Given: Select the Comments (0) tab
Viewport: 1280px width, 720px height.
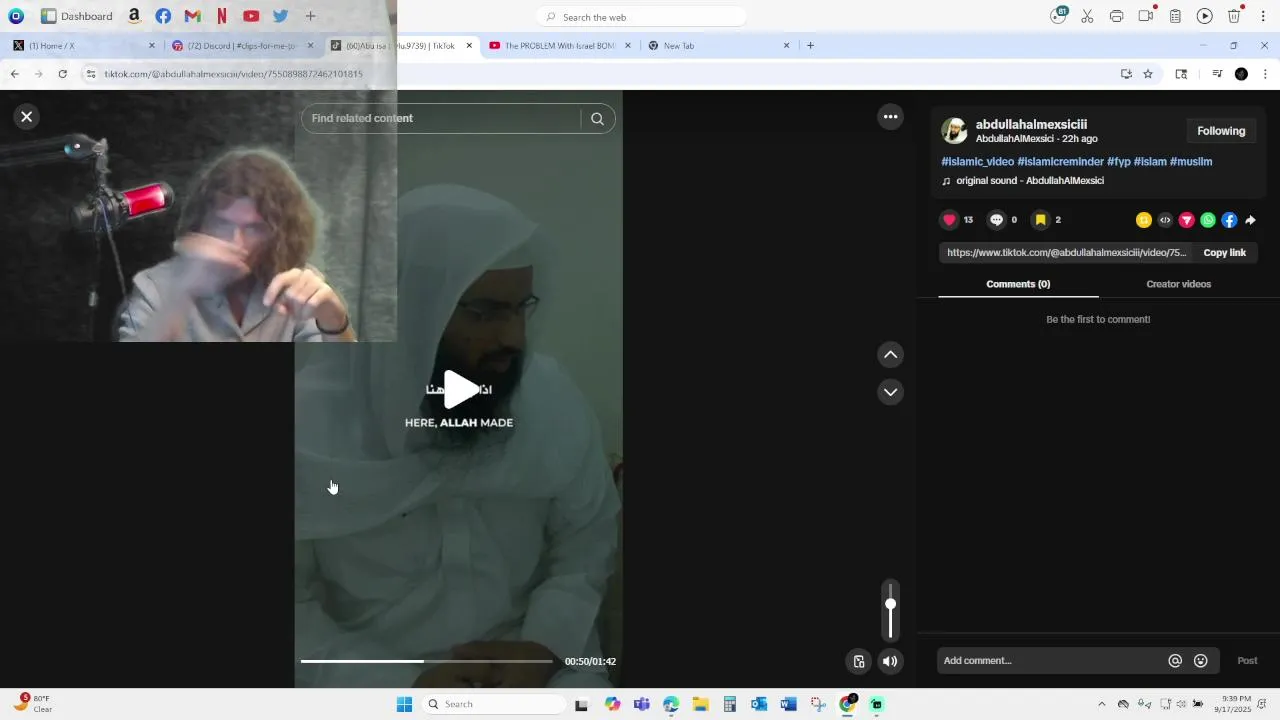Looking at the screenshot, I should (1018, 284).
